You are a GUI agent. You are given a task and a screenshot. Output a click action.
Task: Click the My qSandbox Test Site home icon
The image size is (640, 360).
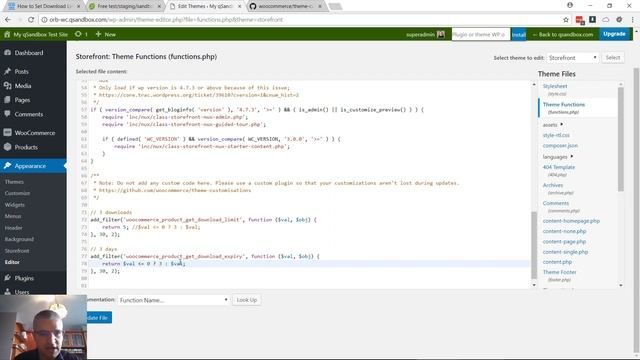(7, 34)
